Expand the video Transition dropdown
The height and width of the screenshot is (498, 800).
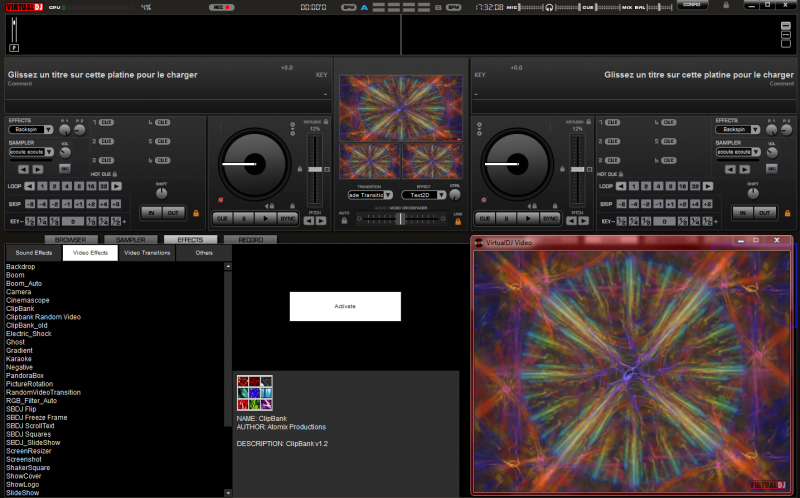click(371, 195)
